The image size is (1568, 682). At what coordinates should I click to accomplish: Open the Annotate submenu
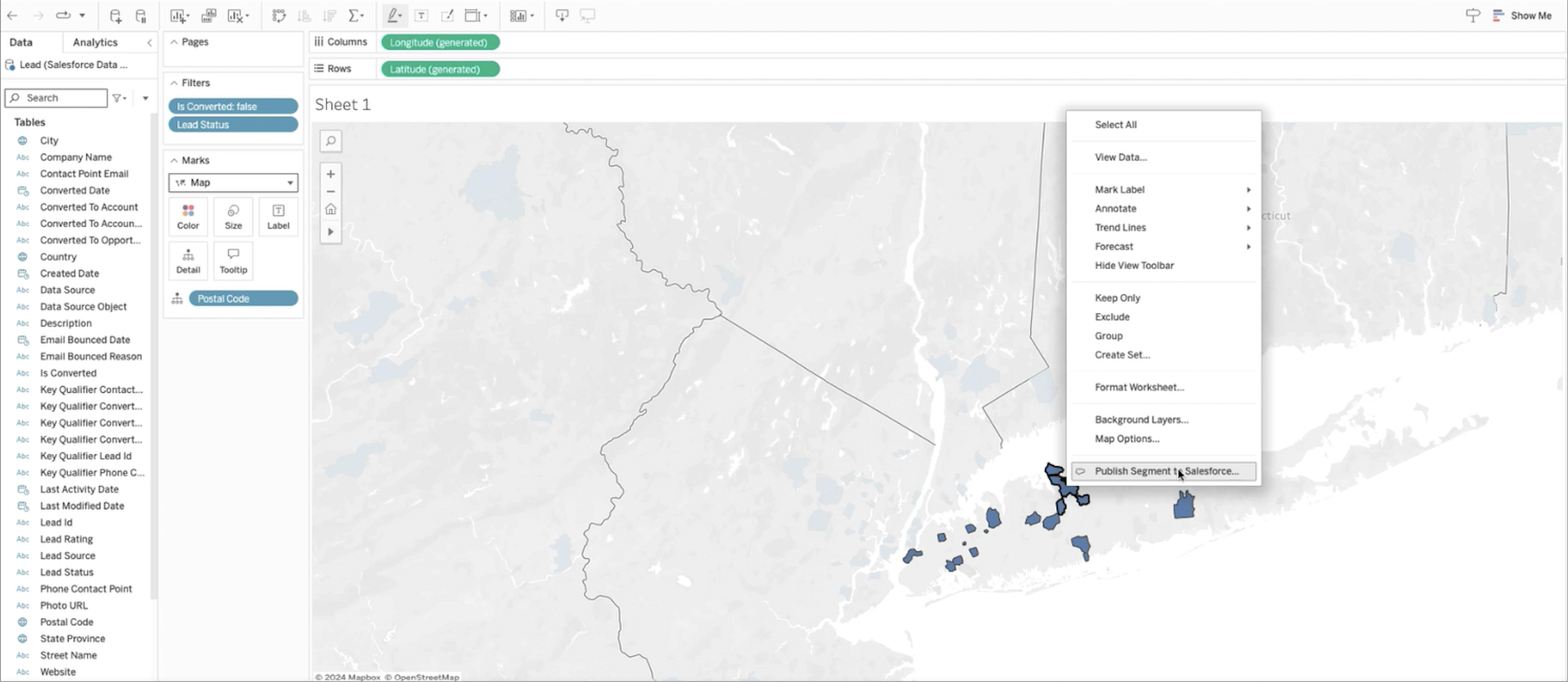(1165, 208)
